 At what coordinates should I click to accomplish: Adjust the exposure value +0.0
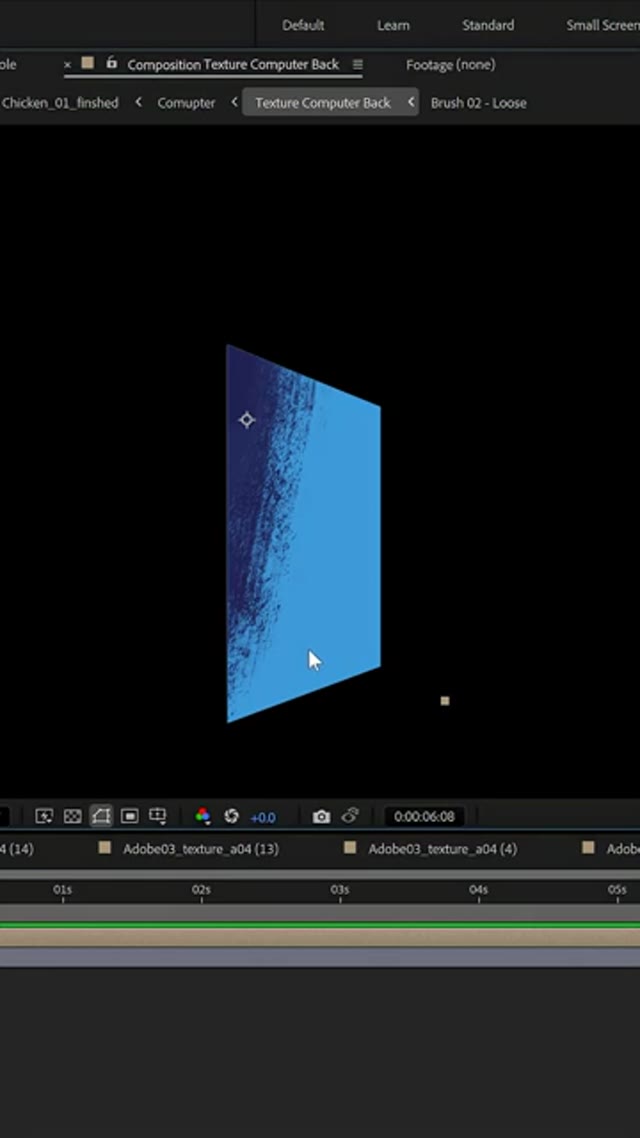coord(263,817)
